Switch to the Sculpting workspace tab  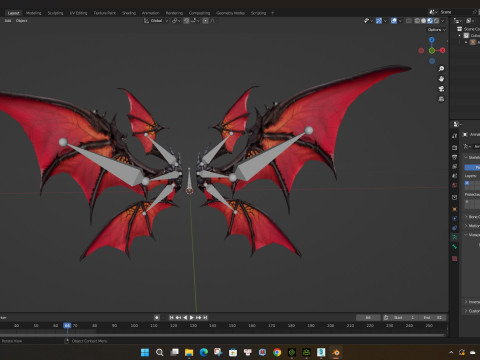click(55, 13)
